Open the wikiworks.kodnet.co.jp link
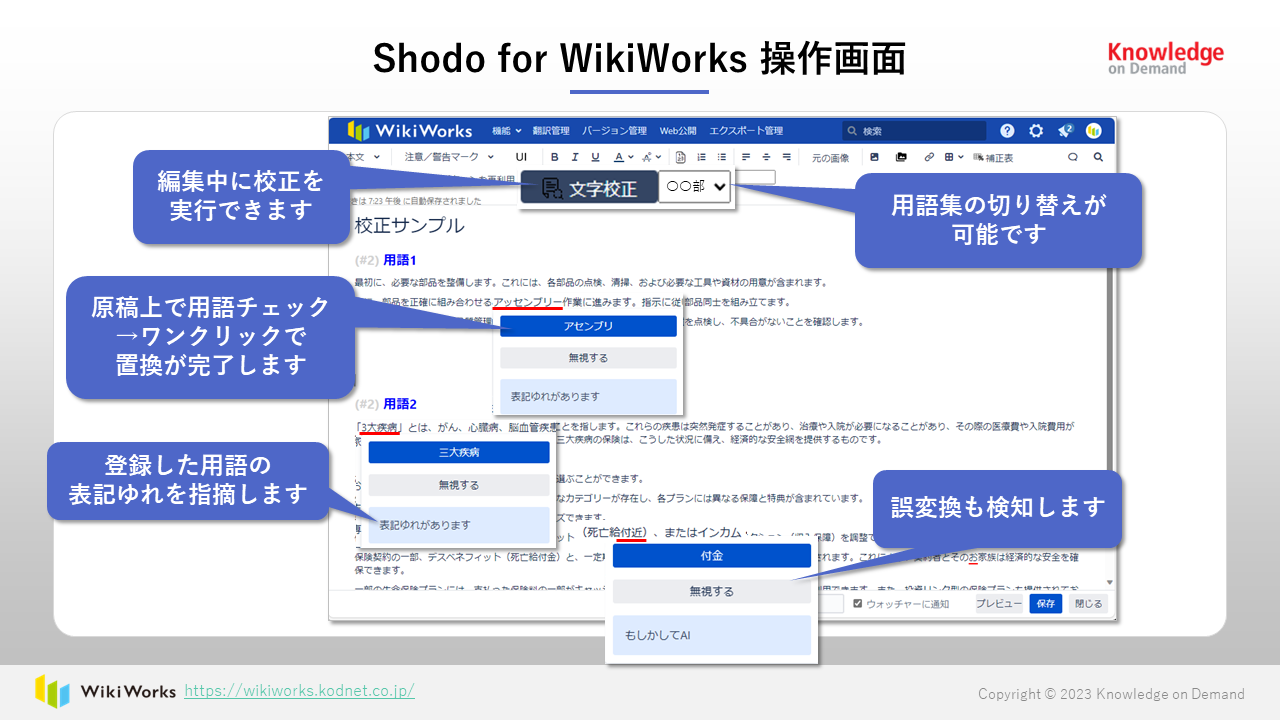The image size is (1280, 720). click(299, 691)
